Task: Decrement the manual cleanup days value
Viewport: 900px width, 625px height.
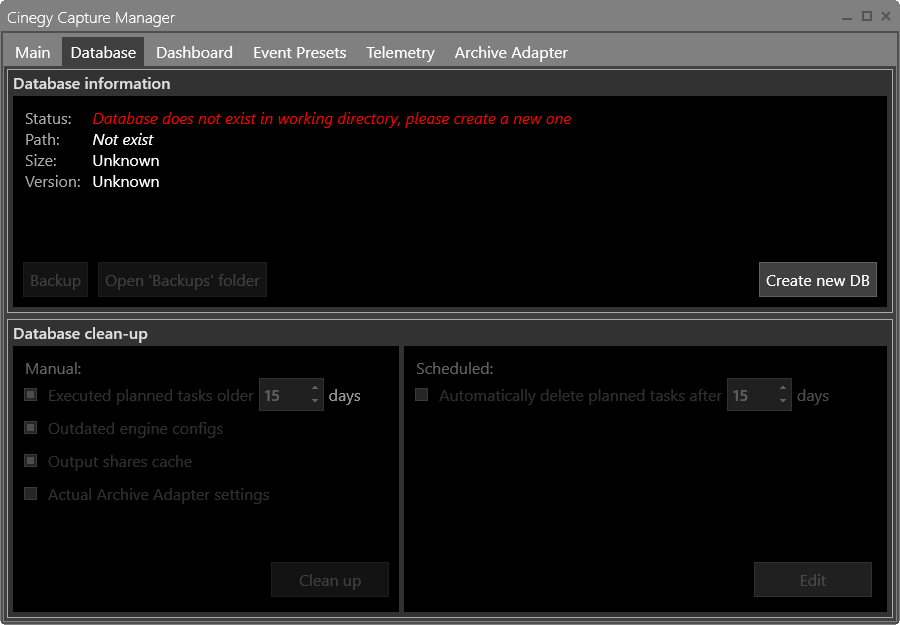Action: coord(317,400)
